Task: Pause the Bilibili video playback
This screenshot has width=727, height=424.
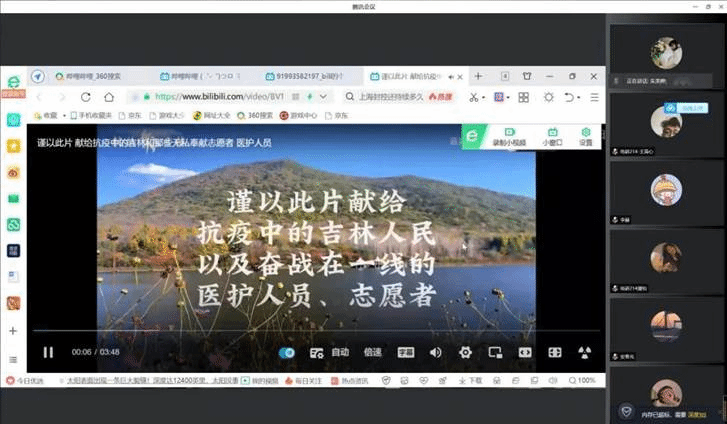Action: tap(47, 352)
